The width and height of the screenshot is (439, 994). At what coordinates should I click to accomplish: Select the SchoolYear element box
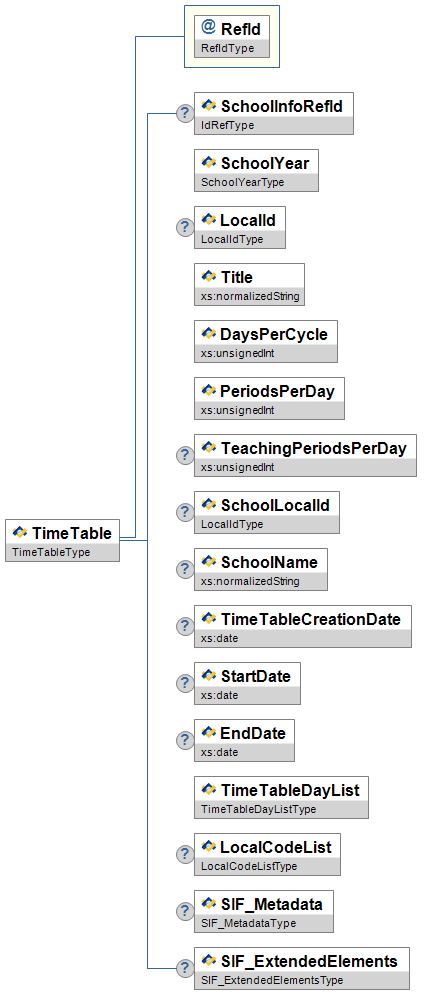point(257,171)
